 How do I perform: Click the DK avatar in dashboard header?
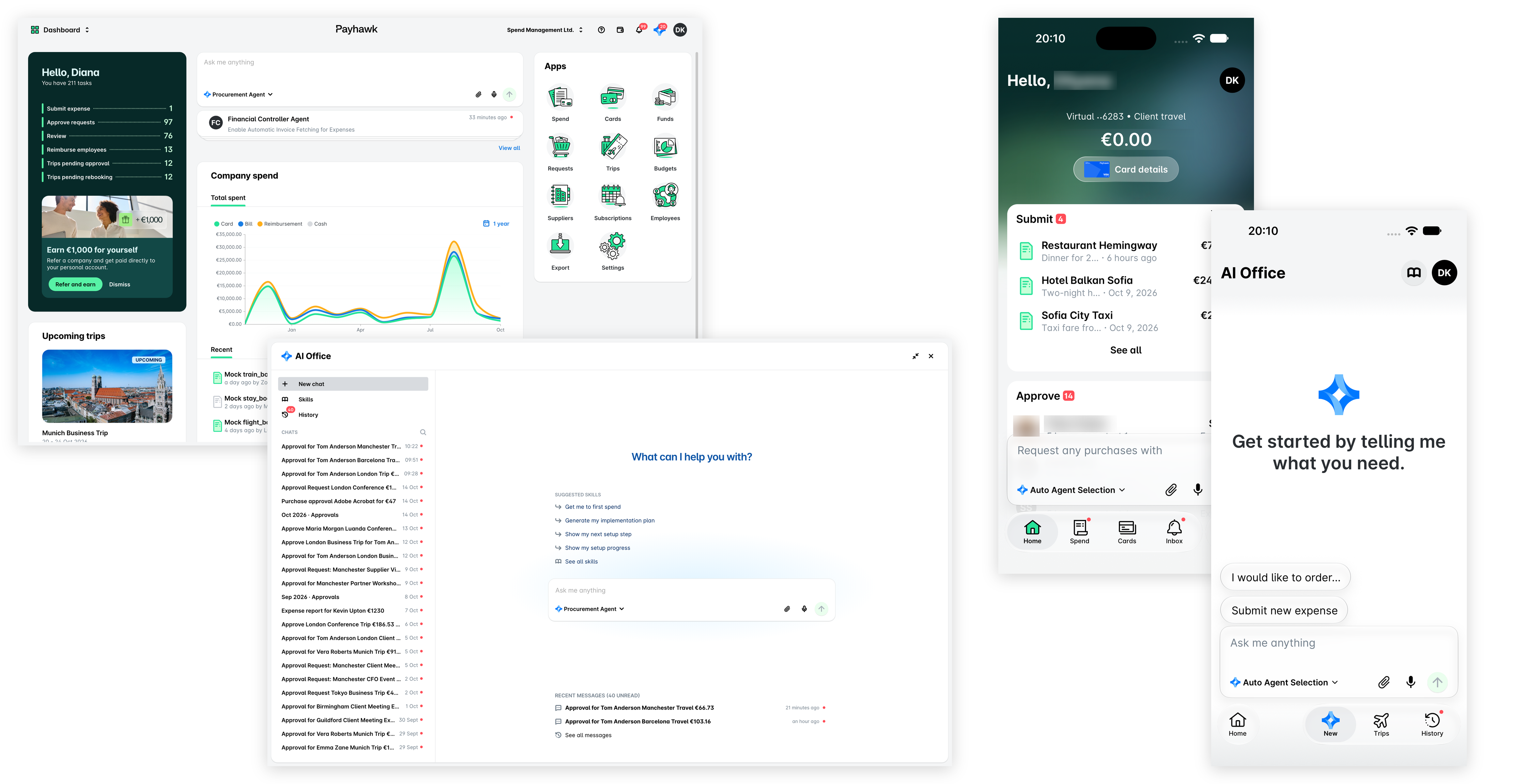tap(680, 30)
